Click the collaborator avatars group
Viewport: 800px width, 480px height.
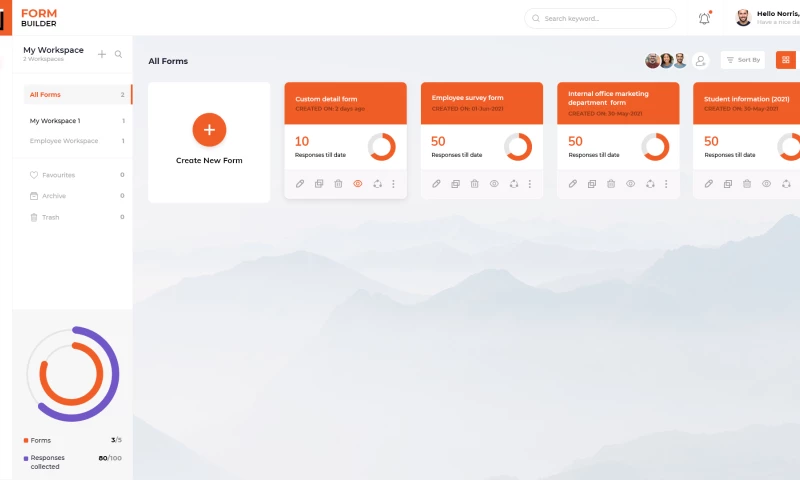[666, 61]
